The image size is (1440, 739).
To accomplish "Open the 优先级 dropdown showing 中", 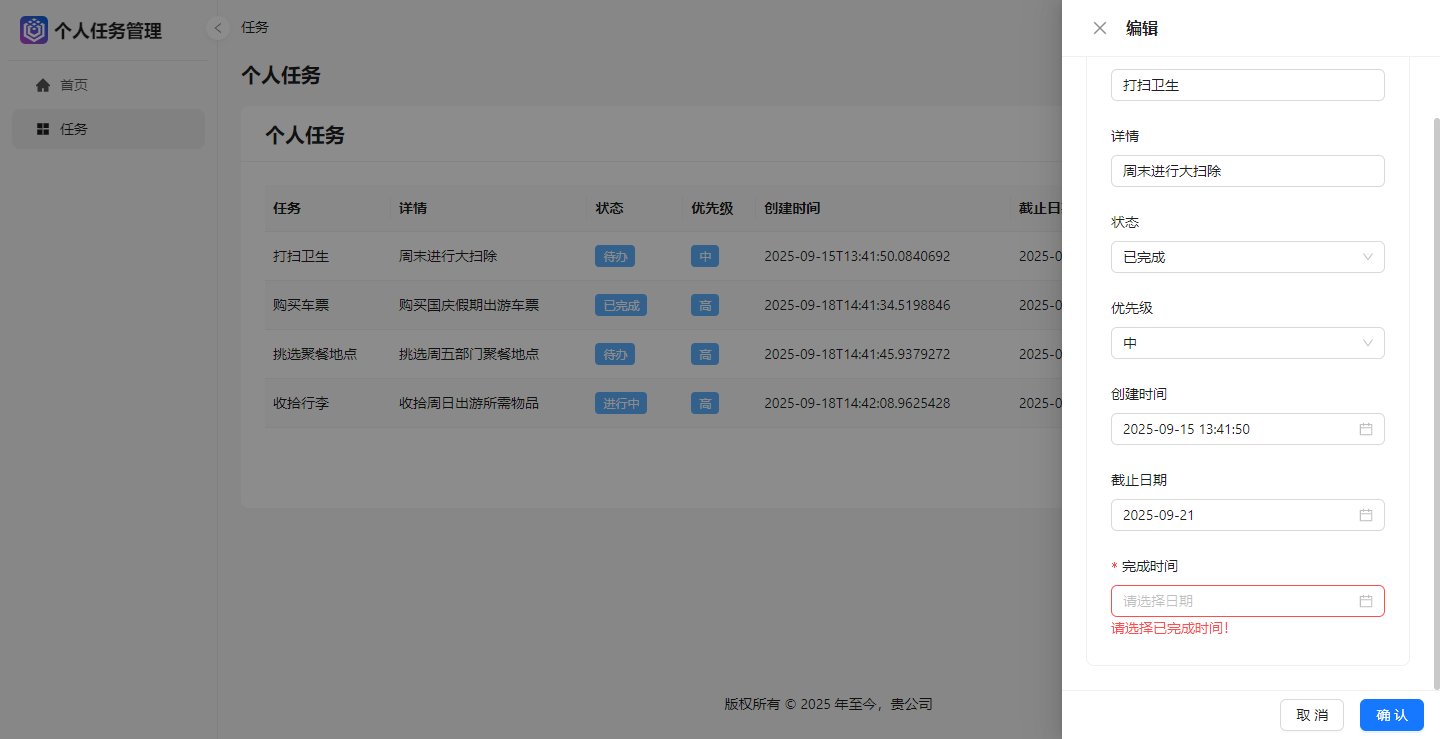I will coord(1247,343).
